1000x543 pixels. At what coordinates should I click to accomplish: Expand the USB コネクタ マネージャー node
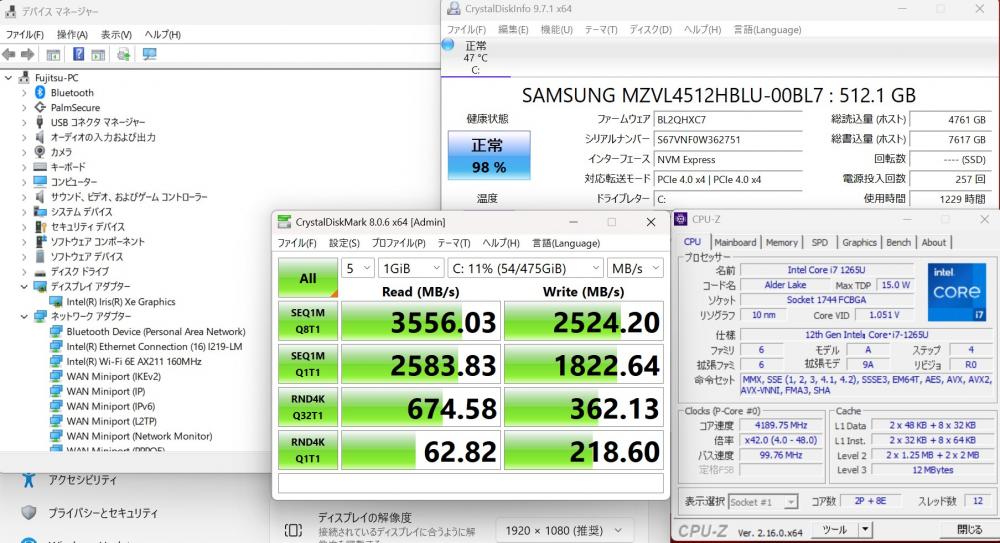(24, 123)
